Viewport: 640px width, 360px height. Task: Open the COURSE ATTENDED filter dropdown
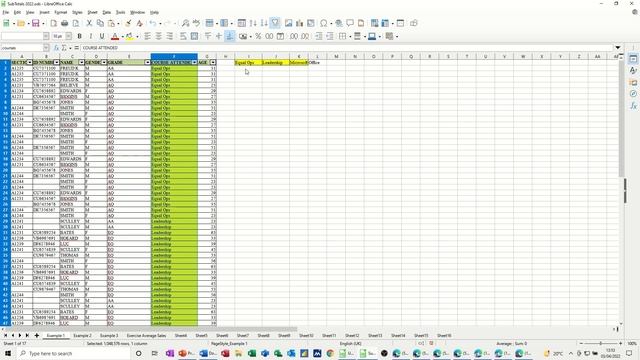point(195,62)
